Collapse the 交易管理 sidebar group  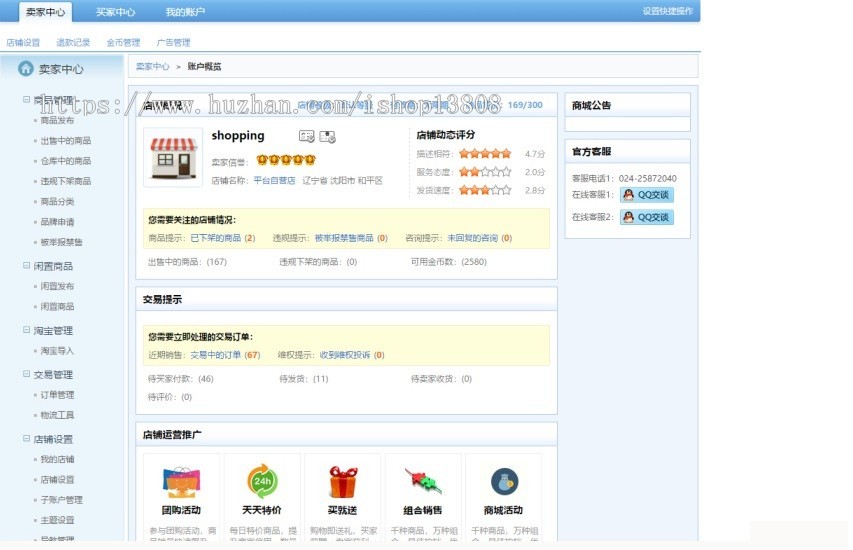coord(27,374)
